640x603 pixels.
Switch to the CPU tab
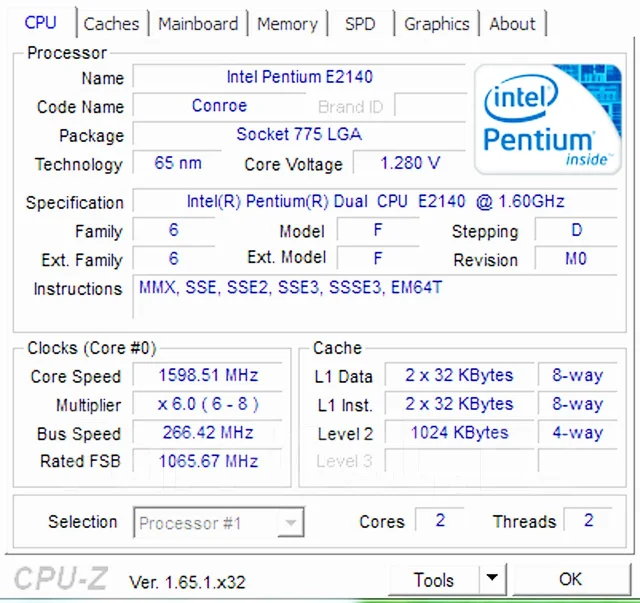[x=40, y=22]
